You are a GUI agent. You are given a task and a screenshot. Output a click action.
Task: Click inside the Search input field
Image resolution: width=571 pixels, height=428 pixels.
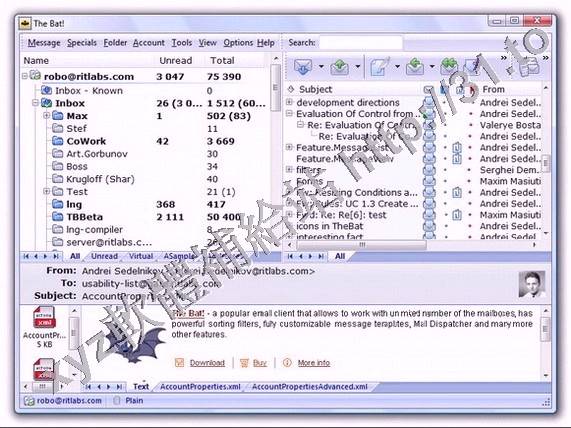[x=361, y=43]
